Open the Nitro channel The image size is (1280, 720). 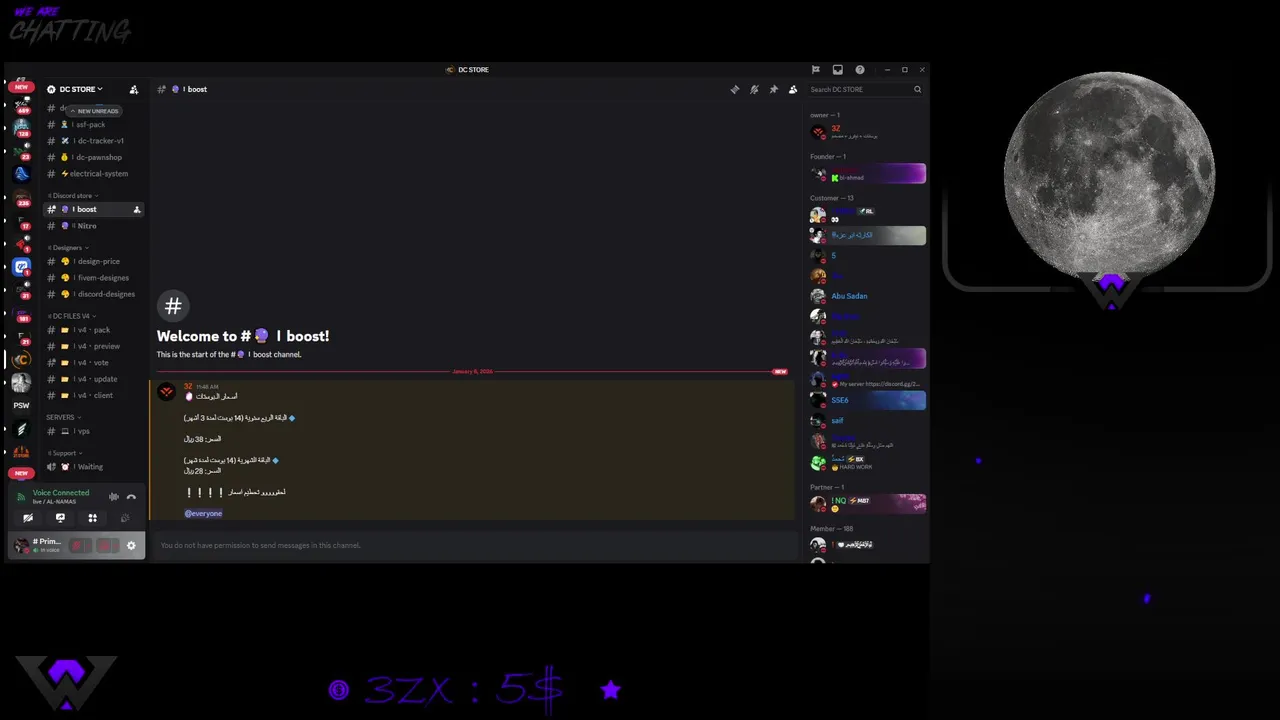point(95,226)
